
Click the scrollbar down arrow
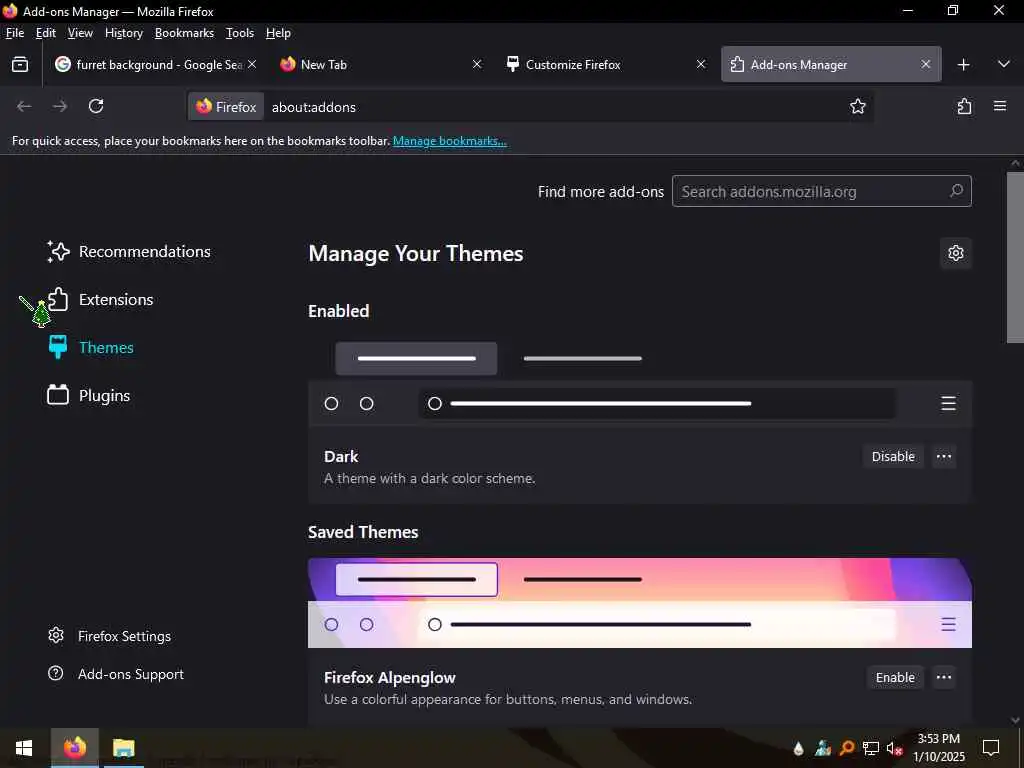(x=1015, y=720)
